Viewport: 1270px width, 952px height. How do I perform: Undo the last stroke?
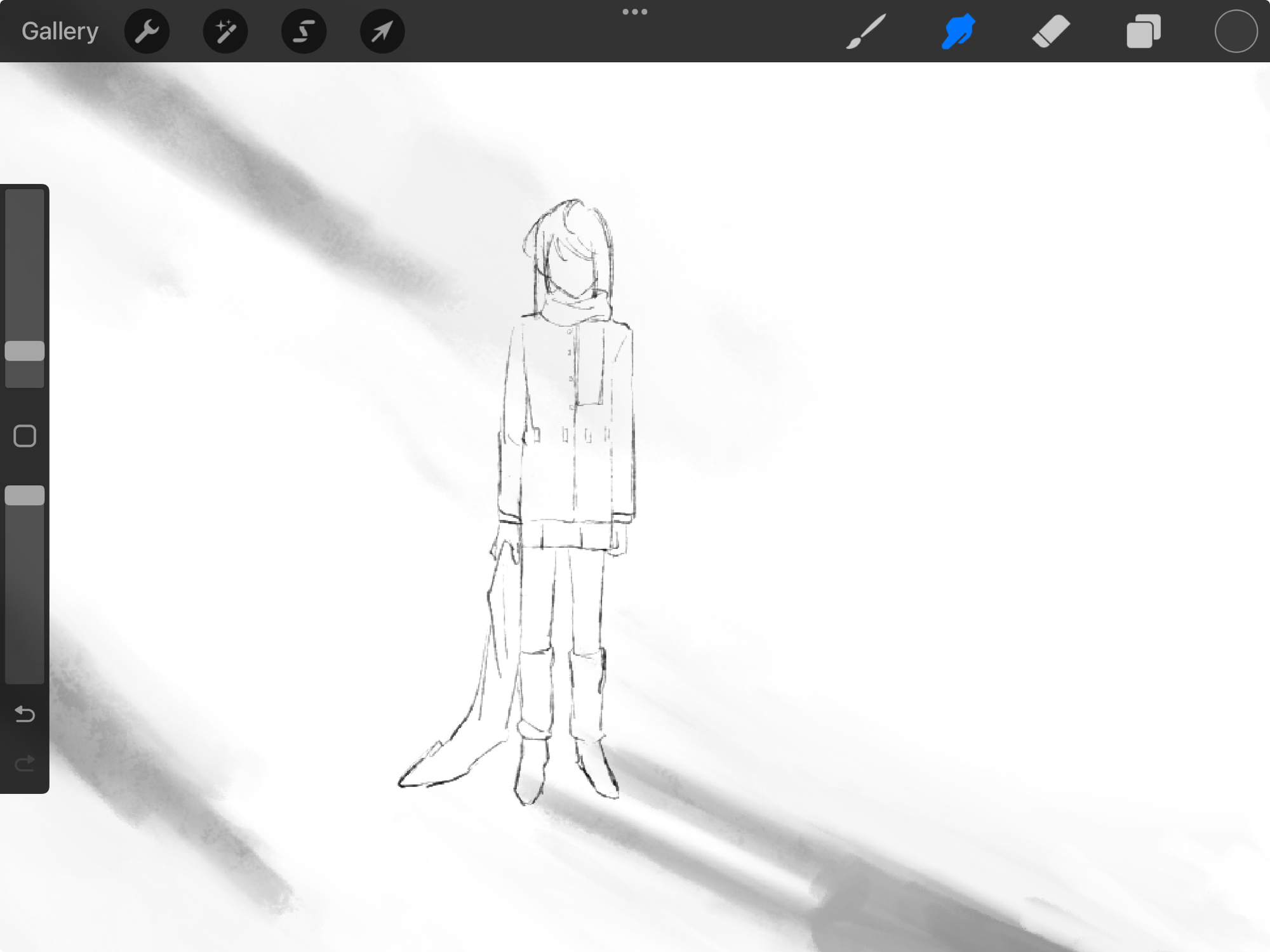click(25, 715)
